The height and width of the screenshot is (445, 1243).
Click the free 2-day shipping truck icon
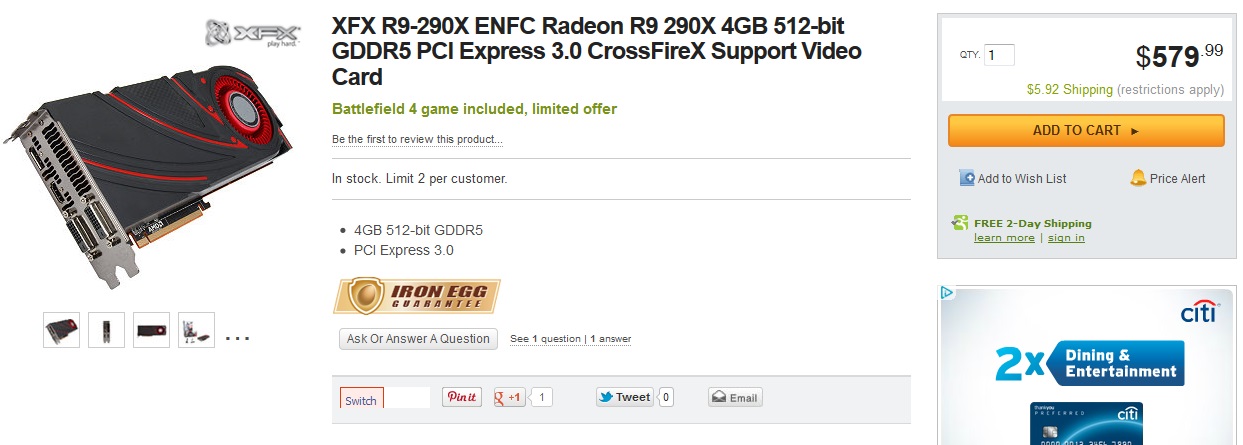[960, 223]
